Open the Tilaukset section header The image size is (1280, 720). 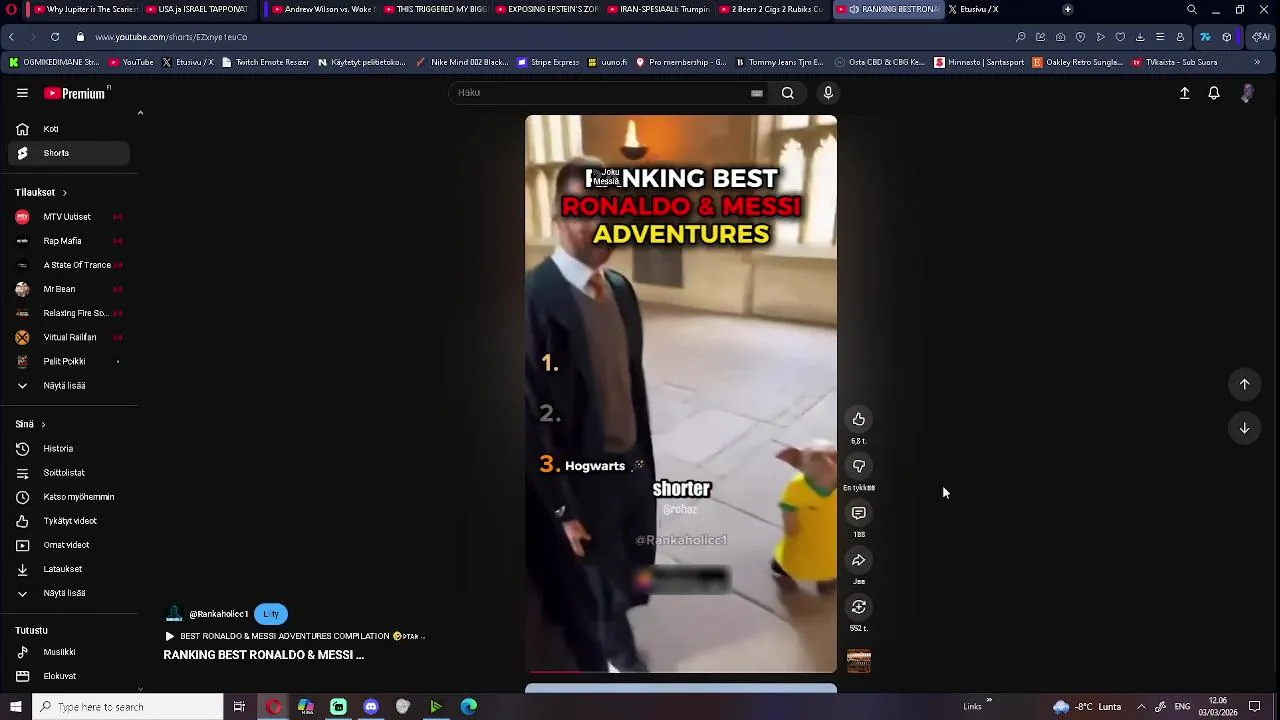(x=41, y=192)
